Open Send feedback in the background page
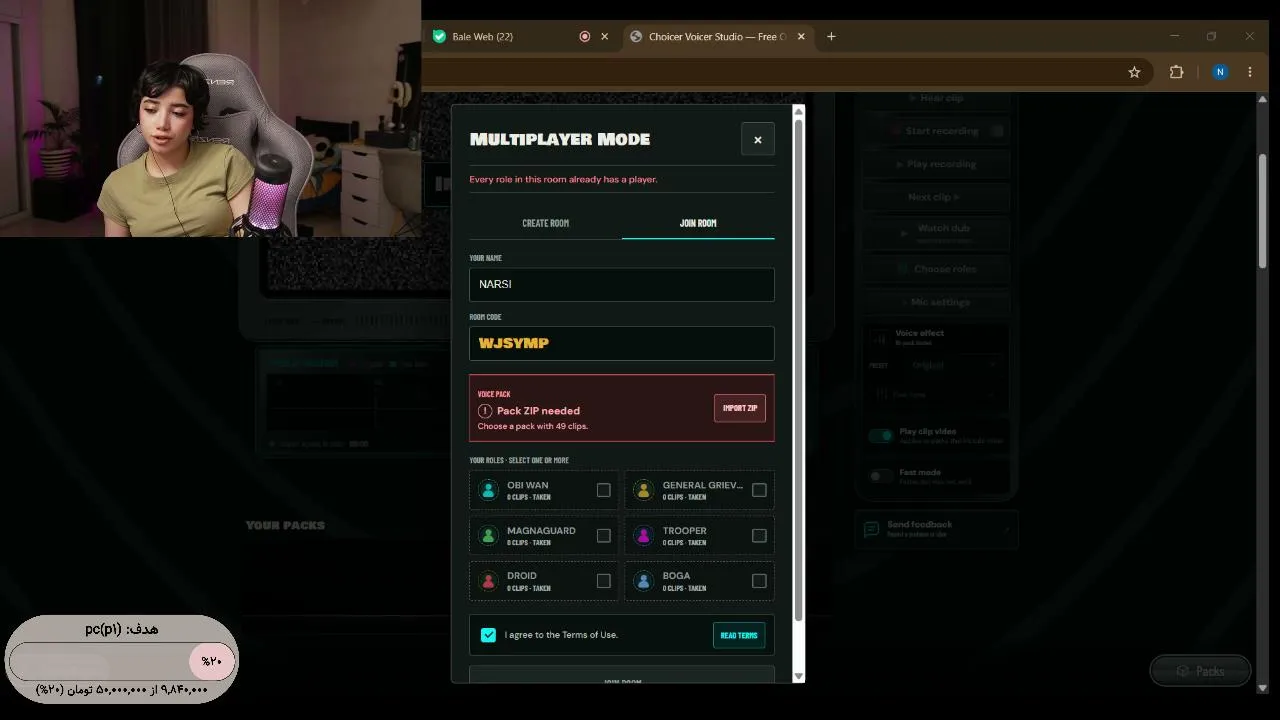Viewport: 1280px width, 720px height. click(x=935, y=529)
